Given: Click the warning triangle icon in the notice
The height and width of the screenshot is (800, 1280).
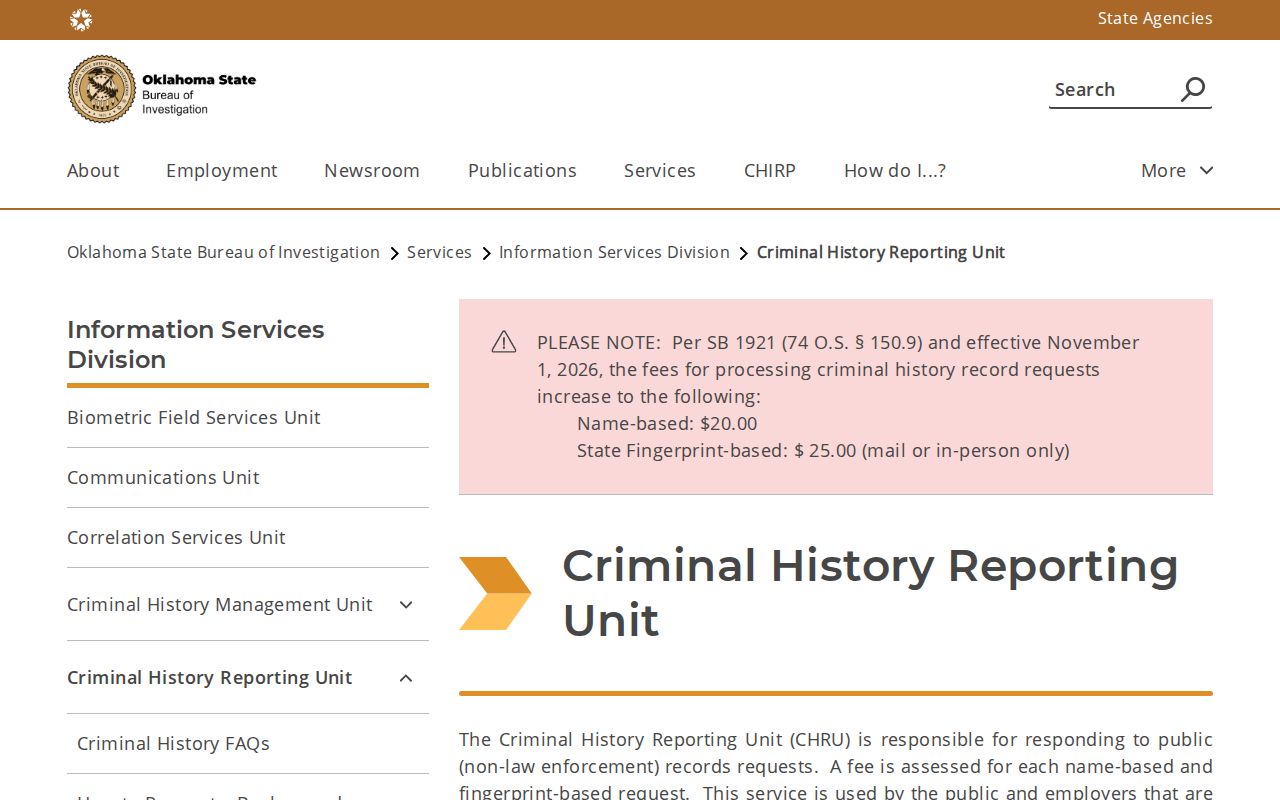Looking at the screenshot, I should [x=504, y=342].
